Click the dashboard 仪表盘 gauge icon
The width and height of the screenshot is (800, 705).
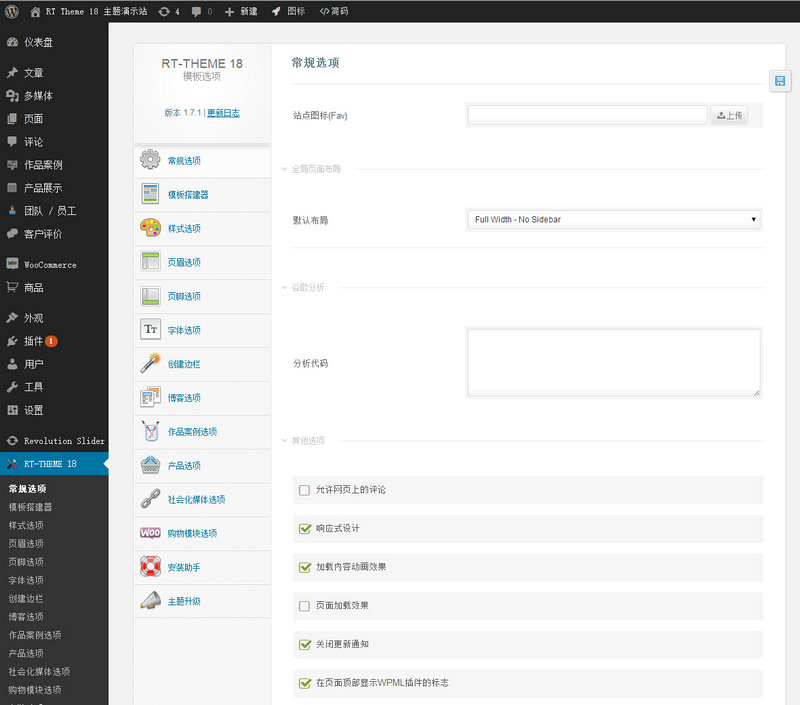tap(13, 42)
